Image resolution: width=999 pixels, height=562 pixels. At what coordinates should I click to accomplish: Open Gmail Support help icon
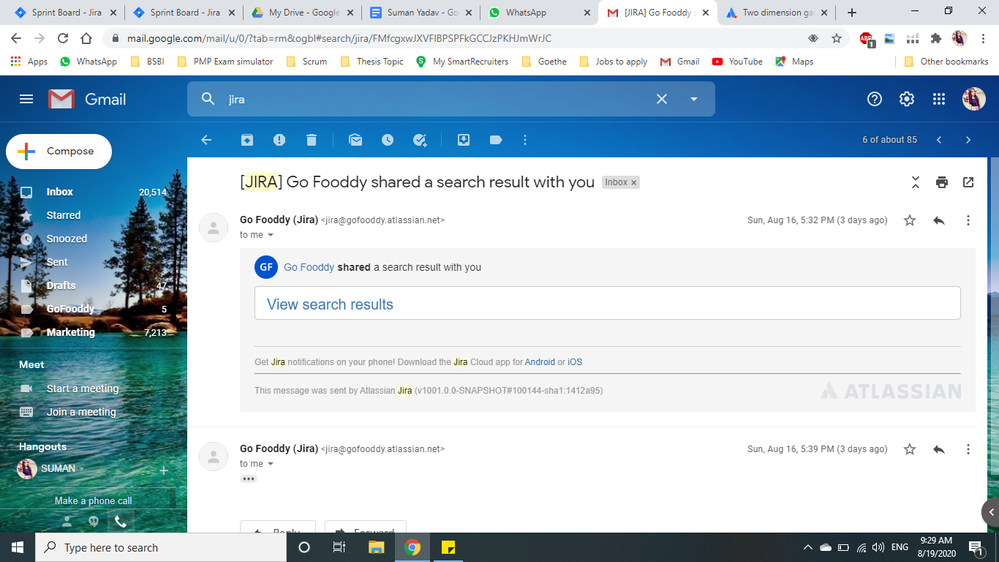click(874, 99)
